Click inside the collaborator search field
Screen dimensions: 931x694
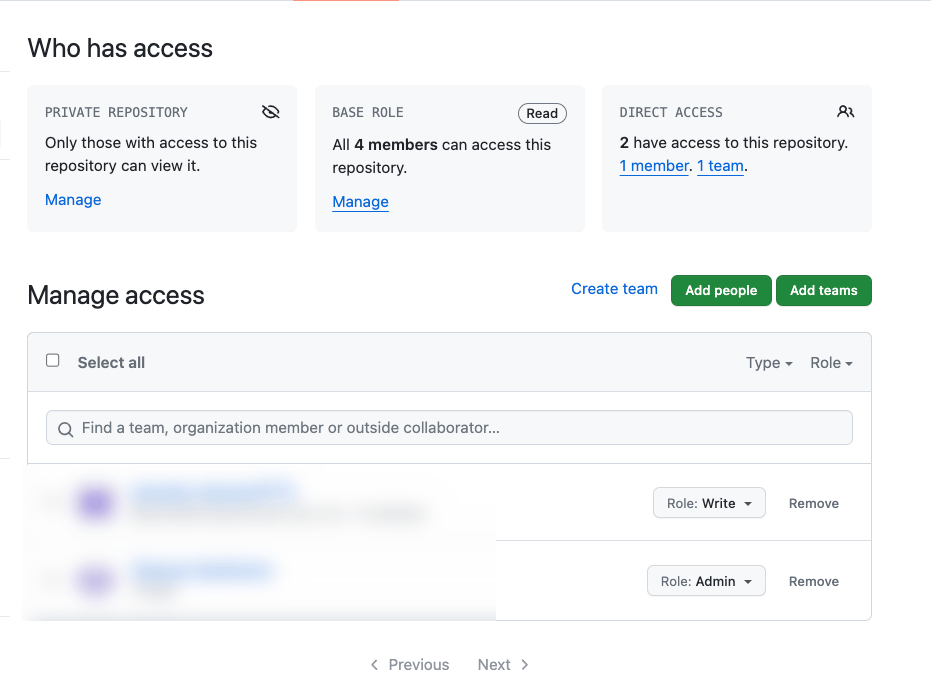click(449, 427)
